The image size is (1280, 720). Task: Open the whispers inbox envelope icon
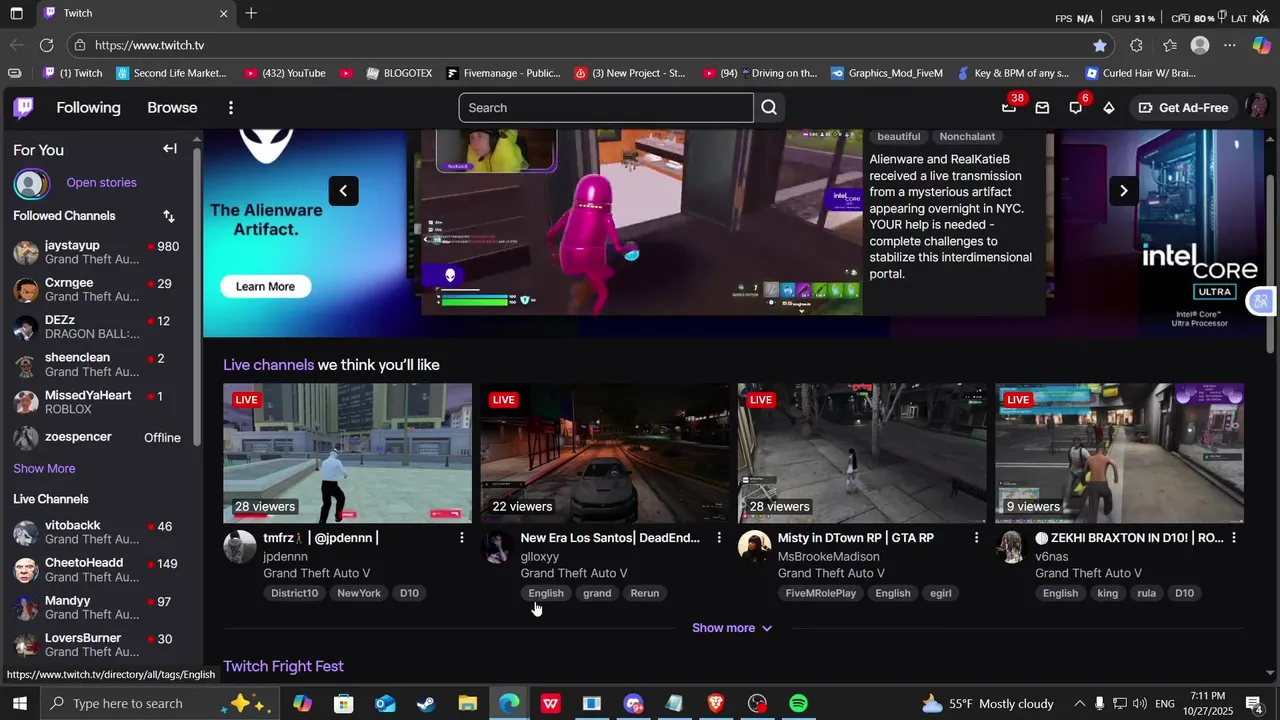[1042, 107]
